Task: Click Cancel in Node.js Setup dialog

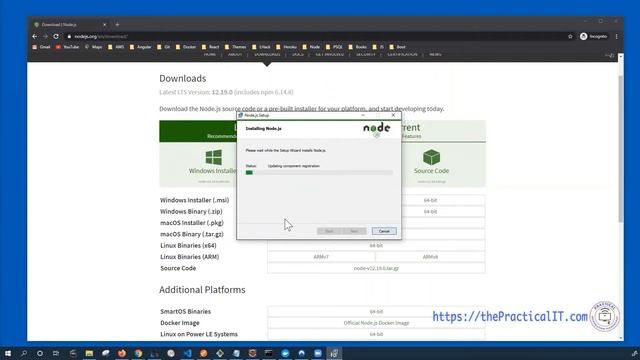Action: [384, 231]
